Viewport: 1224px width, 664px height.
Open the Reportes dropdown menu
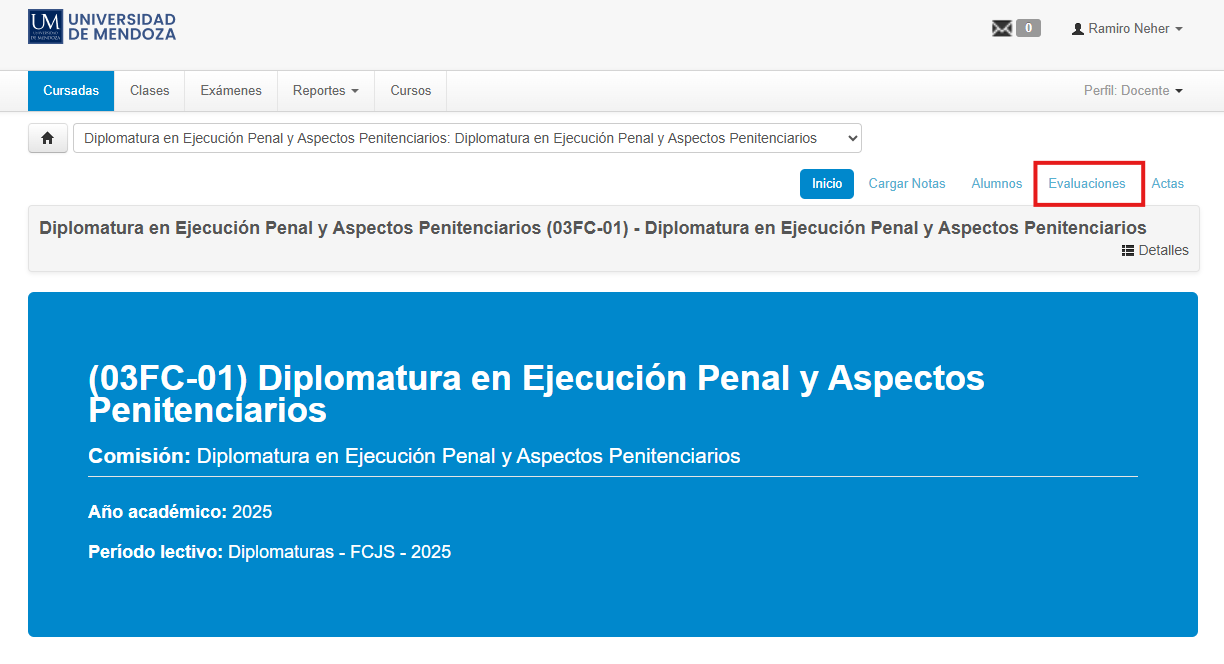pyautogui.click(x=325, y=91)
